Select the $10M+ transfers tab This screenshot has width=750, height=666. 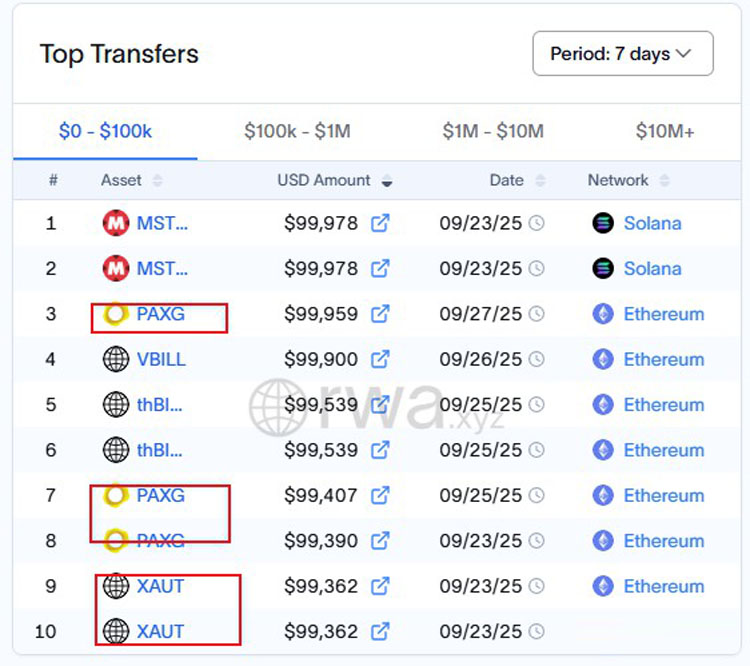point(665,131)
